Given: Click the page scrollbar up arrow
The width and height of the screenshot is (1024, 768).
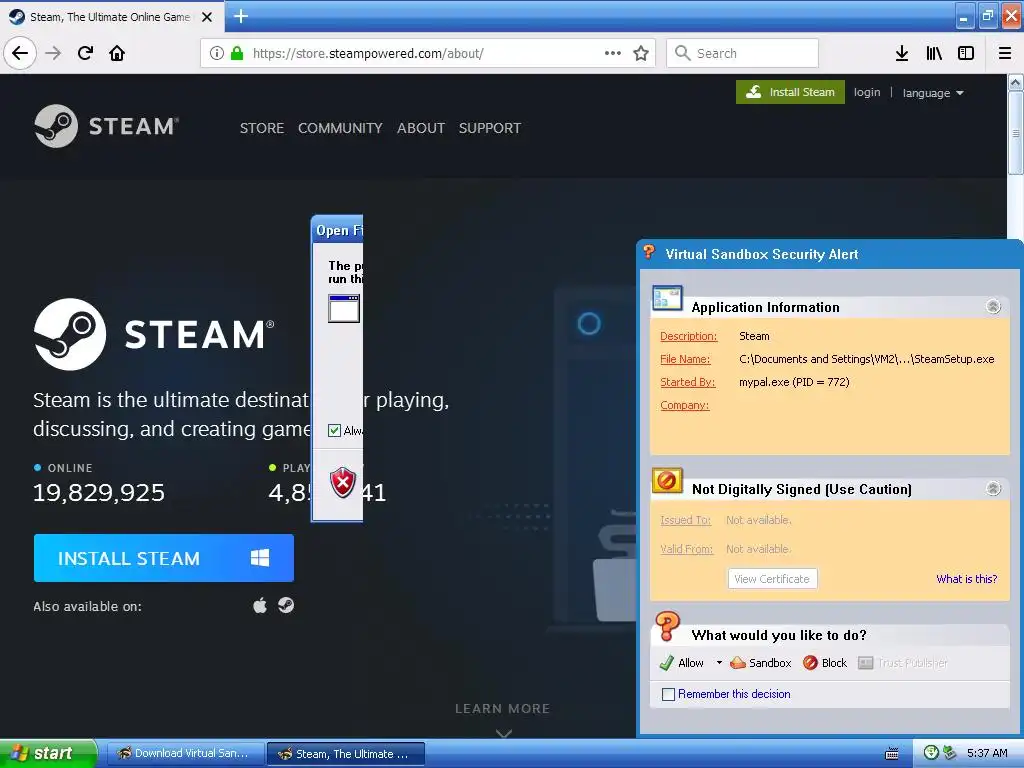Looking at the screenshot, I should pyautogui.click(x=1016, y=83).
